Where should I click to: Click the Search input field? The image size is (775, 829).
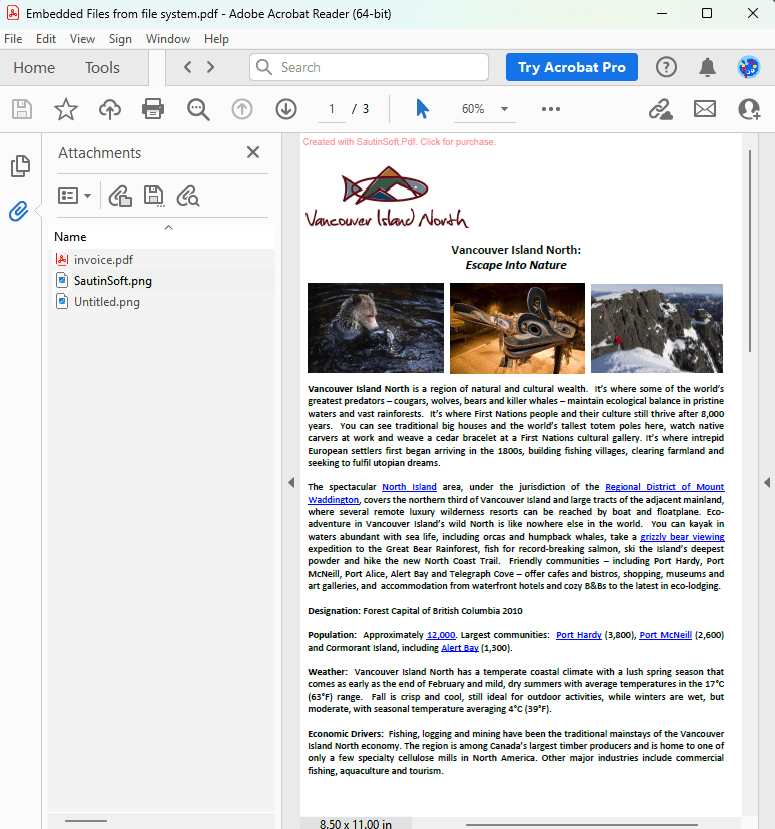[x=369, y=67]
